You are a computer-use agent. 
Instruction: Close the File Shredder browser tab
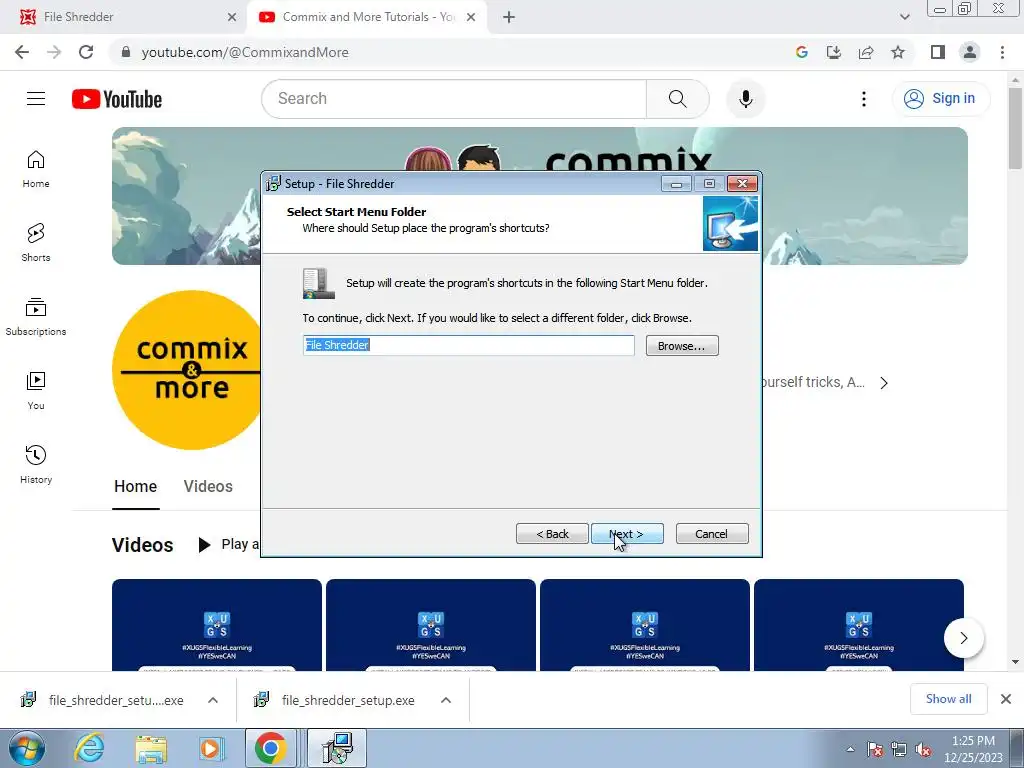pyautogui.click(x=232, y=17)
